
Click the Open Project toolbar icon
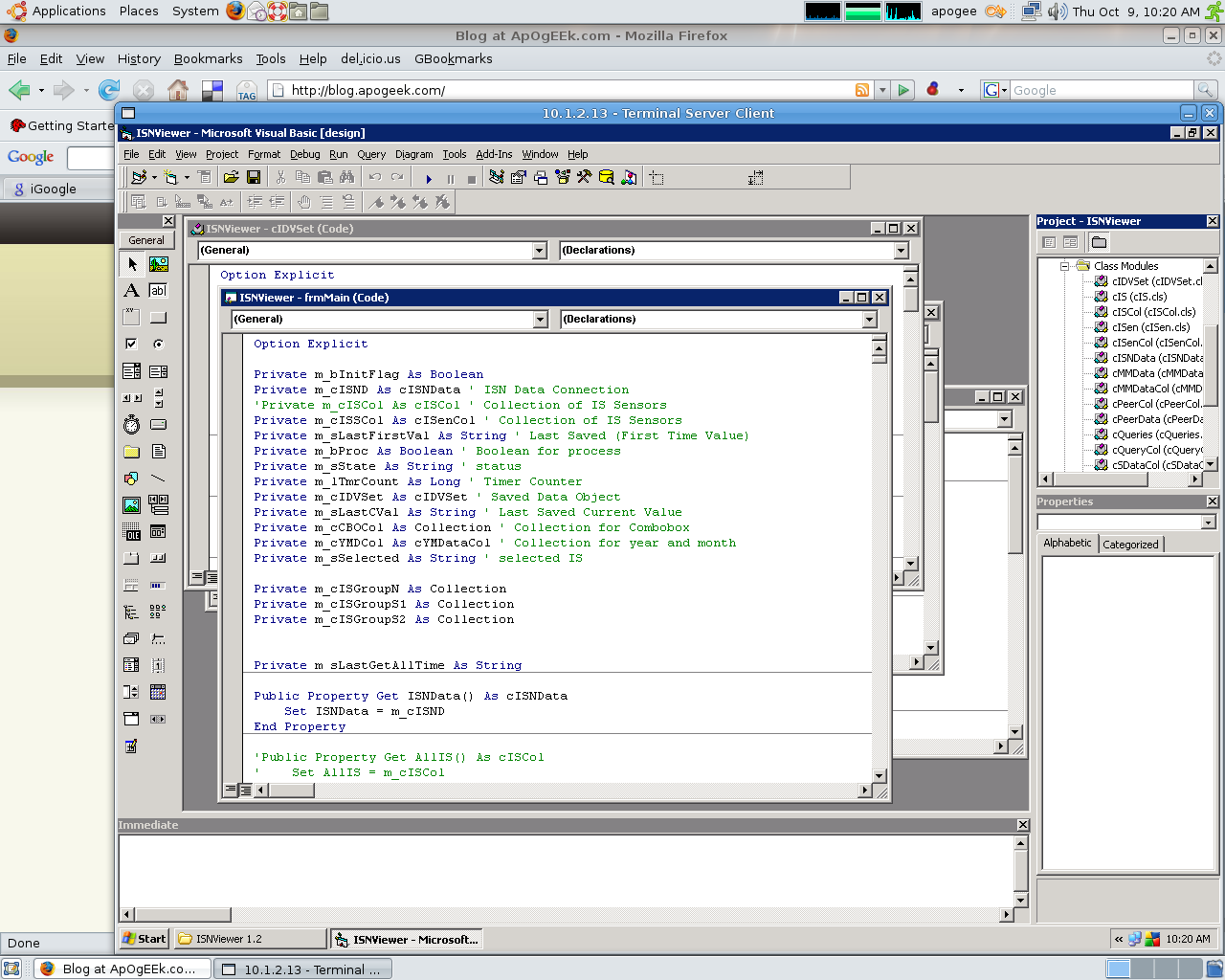pyautogui.click(x=231, y=177)
